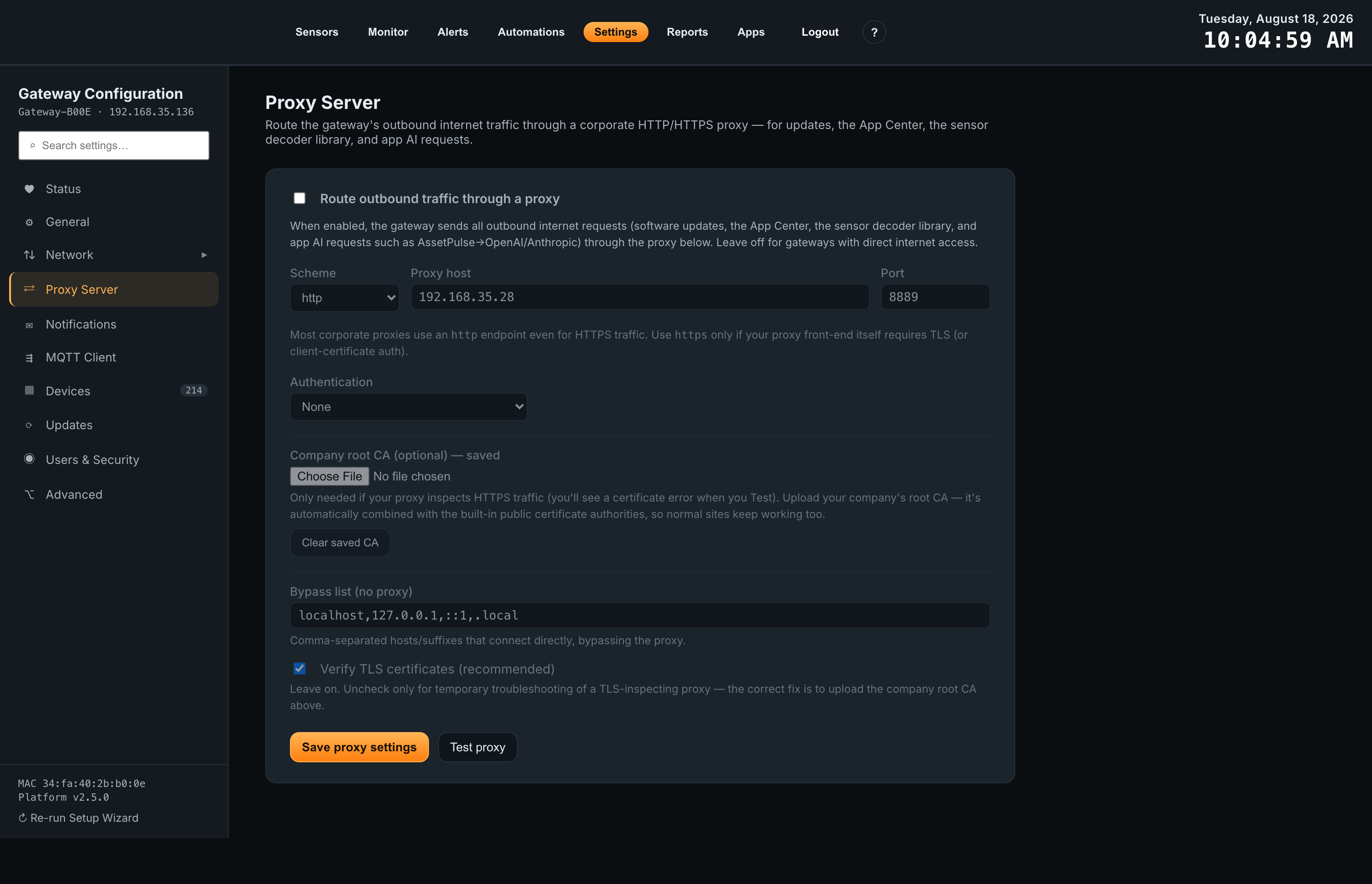Click the Search settings input field
Image resolution: width=1372 pixels, height=884 pixels.
[x=113, y=145]
